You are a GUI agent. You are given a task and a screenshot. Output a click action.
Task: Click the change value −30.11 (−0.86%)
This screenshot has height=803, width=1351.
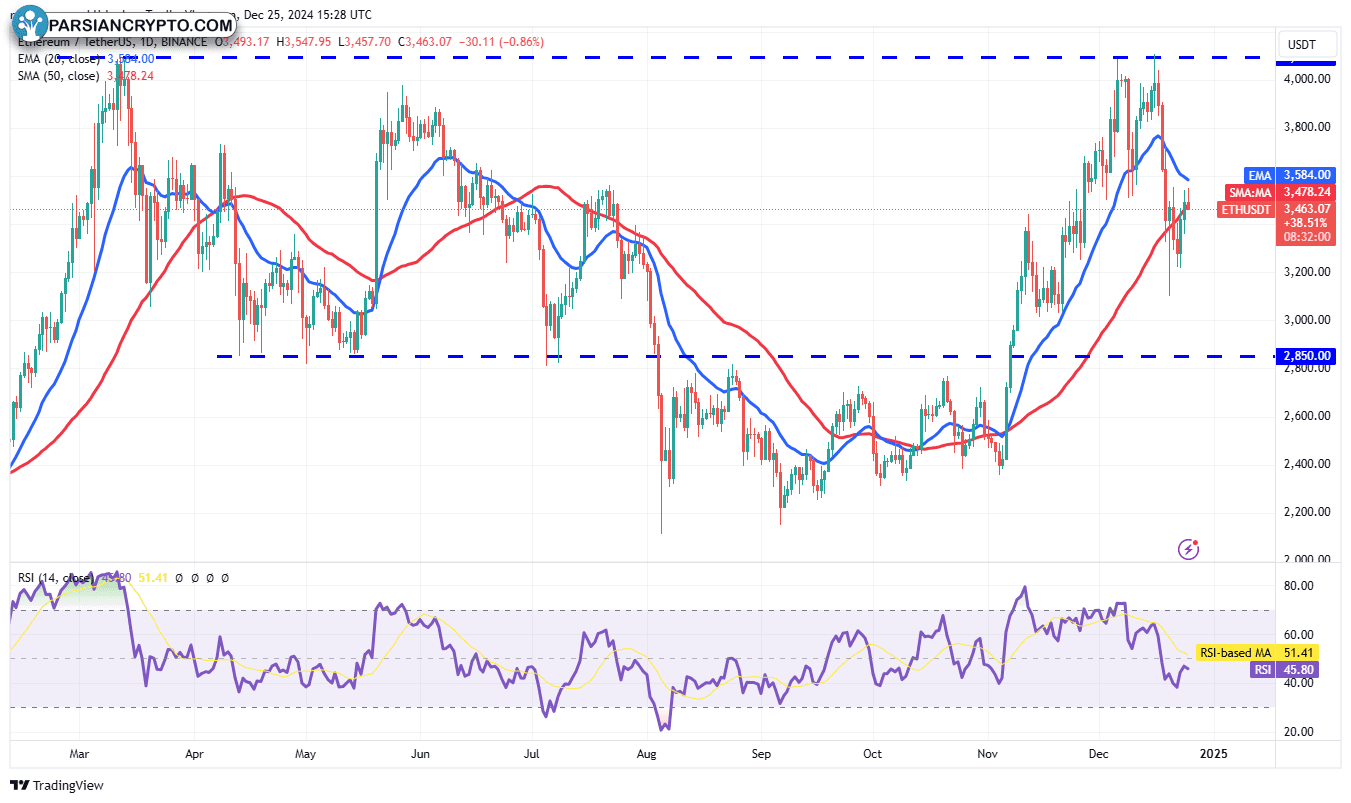[x=504, y=41]
